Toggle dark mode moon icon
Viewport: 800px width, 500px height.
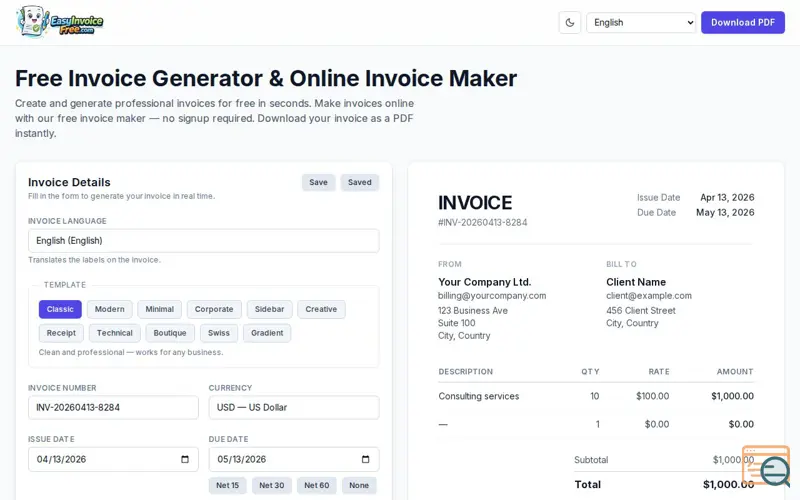point(570,22)
